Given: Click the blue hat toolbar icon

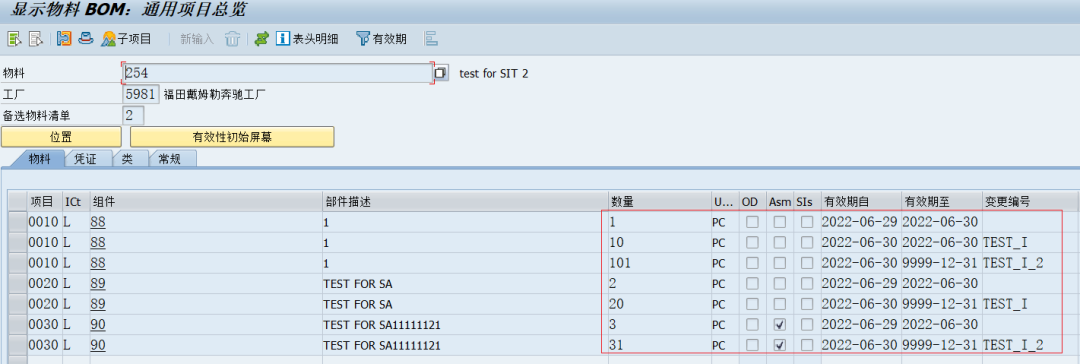Looking at the screenshot, I should (85, 39).
